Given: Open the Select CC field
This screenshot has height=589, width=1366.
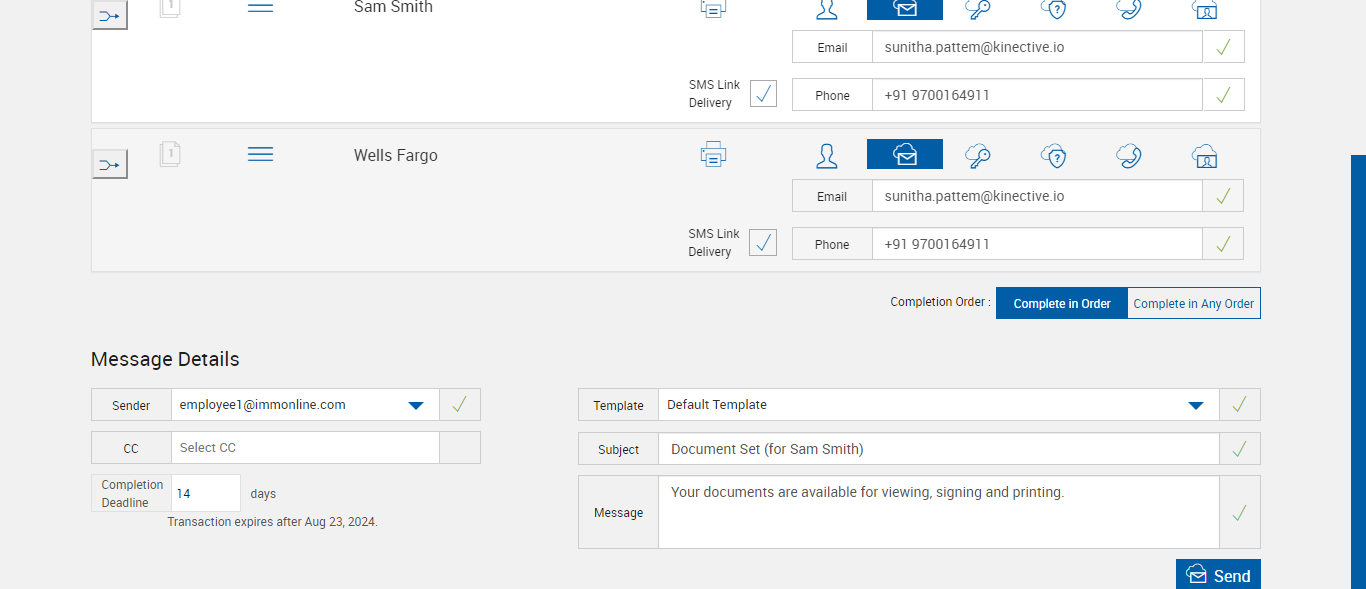Looking at the screenshot, I should [305, 448].
